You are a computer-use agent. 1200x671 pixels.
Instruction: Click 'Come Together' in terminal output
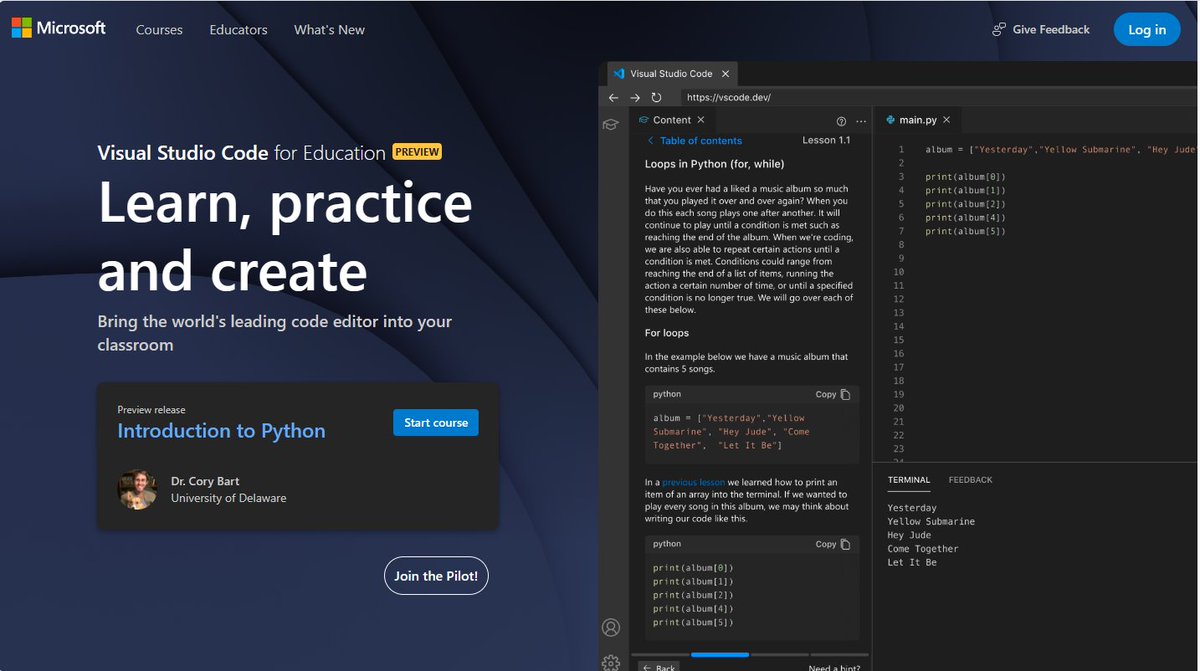pyautogui.click(x=922, y=549)
